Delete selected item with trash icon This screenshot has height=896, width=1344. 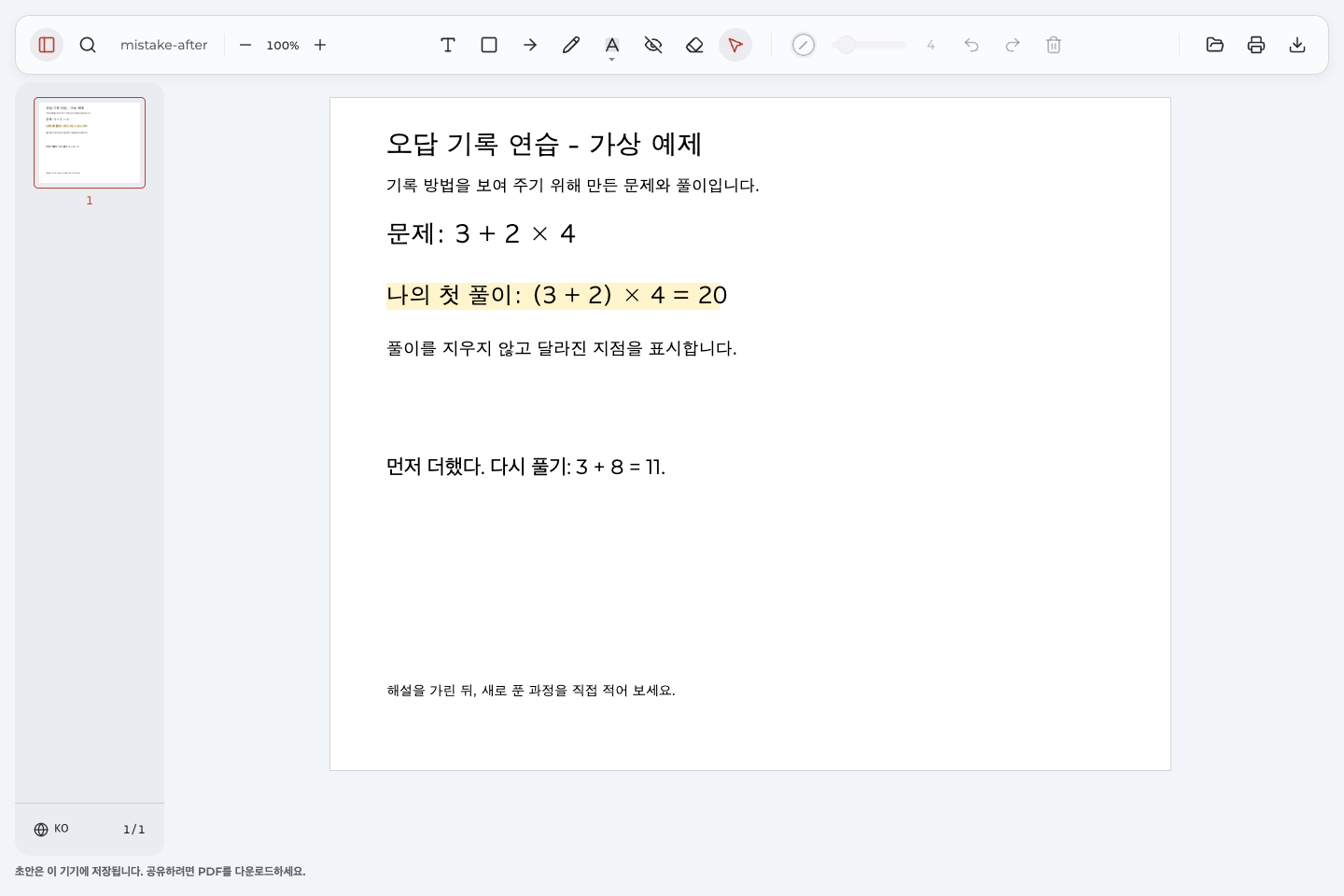tap(1054, 45)
